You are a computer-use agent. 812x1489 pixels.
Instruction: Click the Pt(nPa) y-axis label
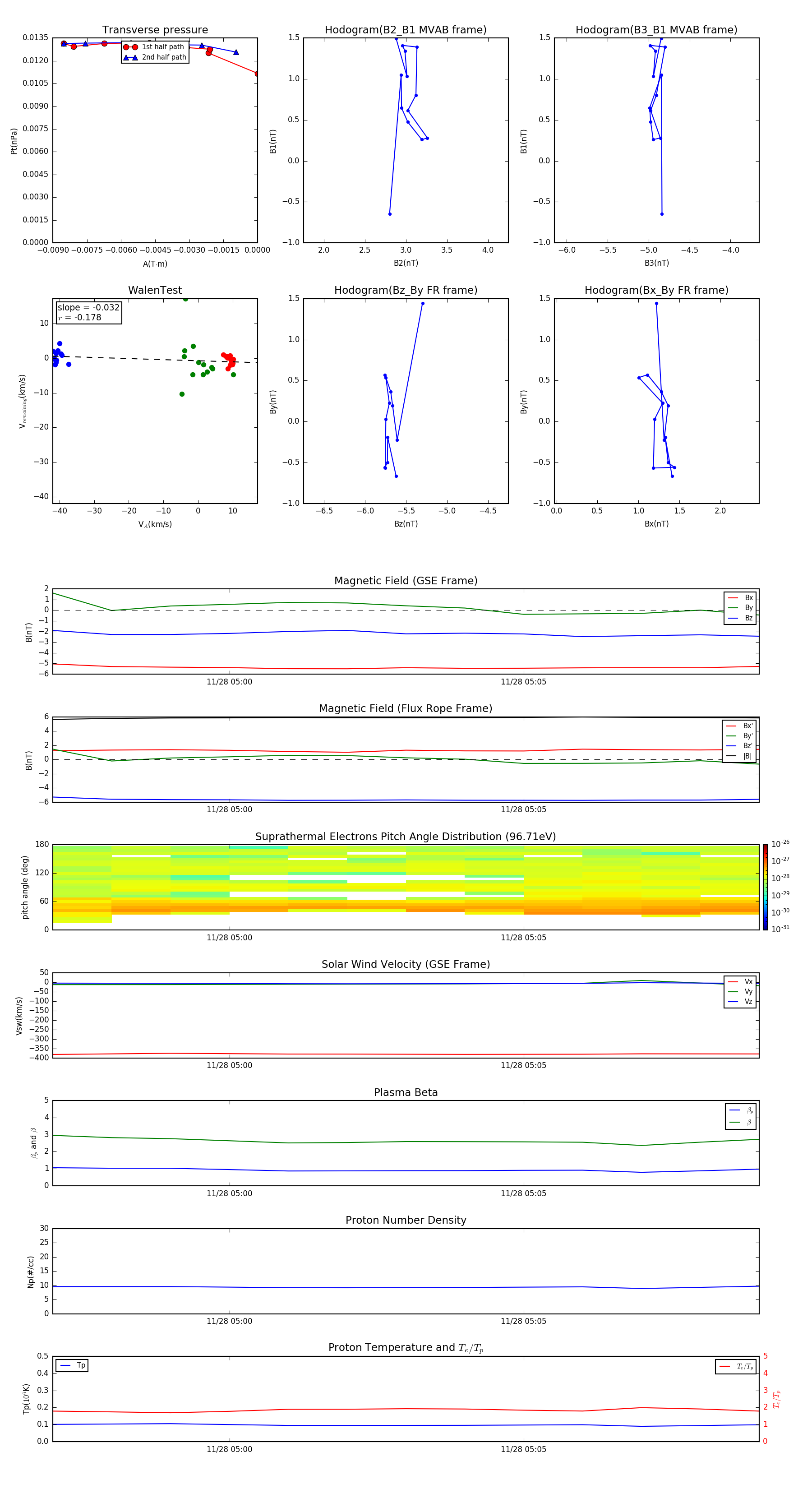click(x=14, y=141)
